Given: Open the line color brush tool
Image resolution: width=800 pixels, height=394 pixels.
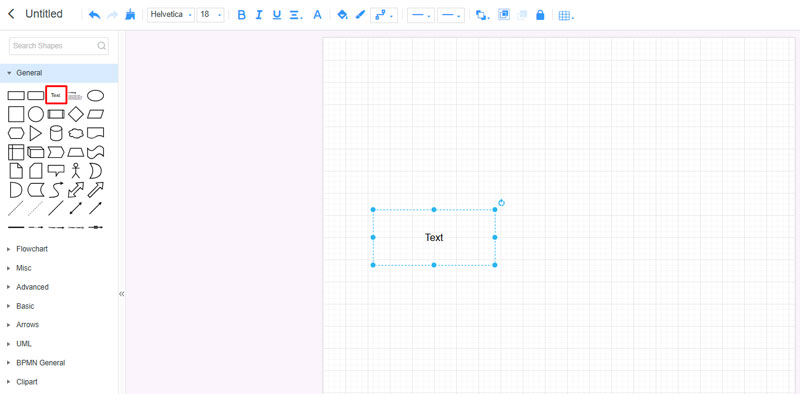Looking at the screenshot, I should (360, 15).
